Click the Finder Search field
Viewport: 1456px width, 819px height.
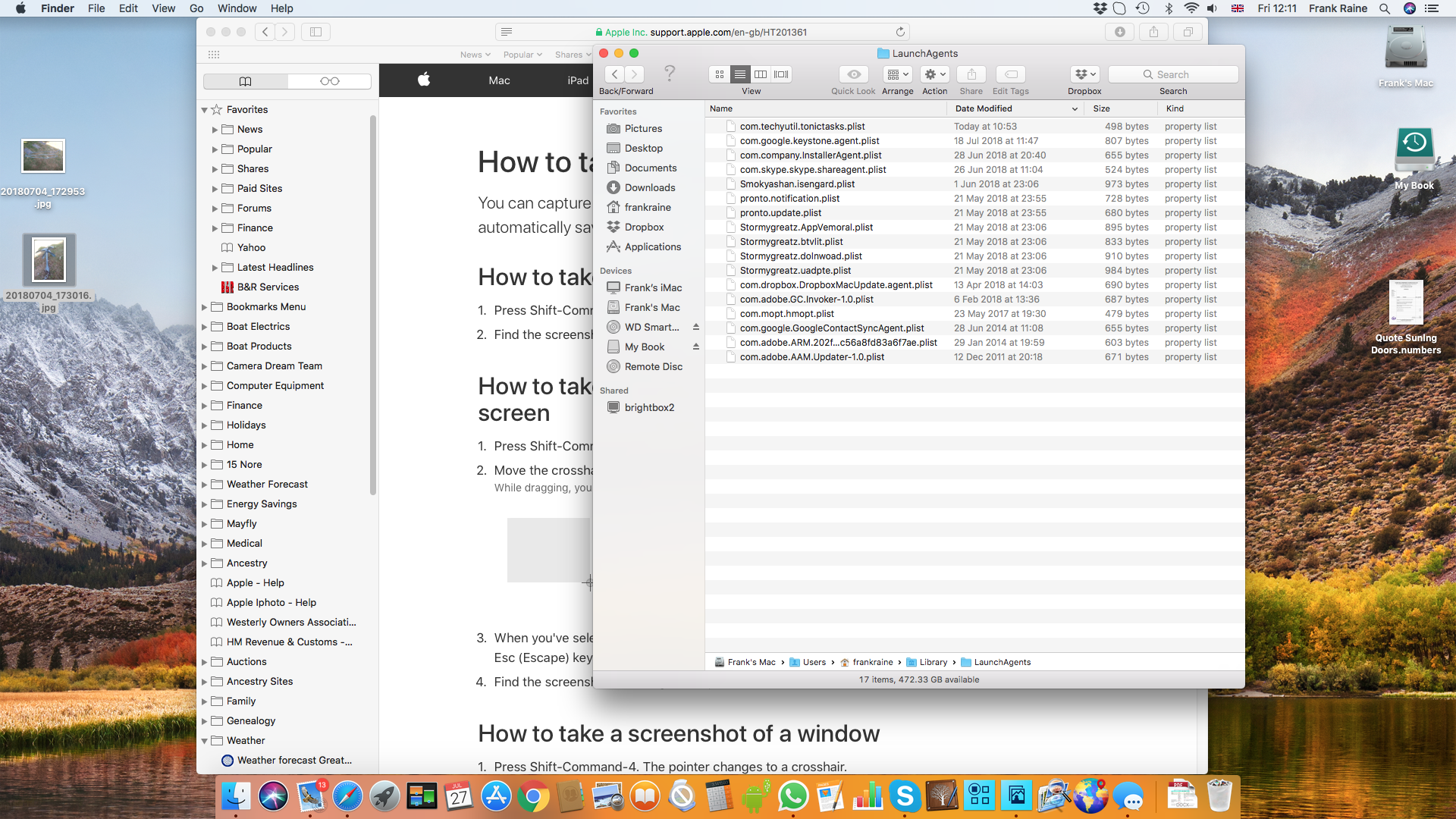tap(1173, 74)
